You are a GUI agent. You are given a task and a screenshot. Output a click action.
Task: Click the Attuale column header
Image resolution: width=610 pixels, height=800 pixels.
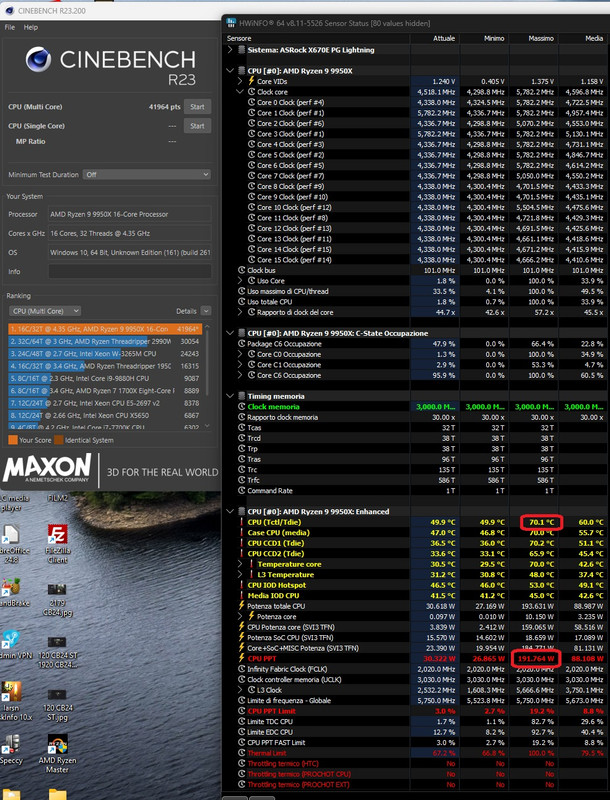pos(444,38)
